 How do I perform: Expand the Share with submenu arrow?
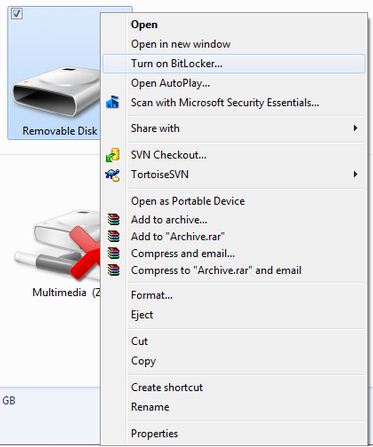point(355,128)
